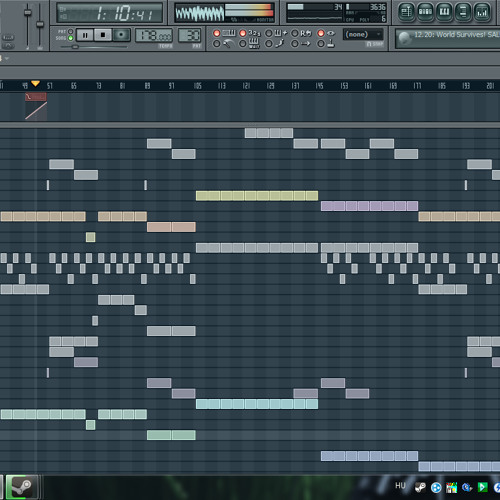Click the 178.000 tempo display

pyautogui.click(x=154, y=35)
